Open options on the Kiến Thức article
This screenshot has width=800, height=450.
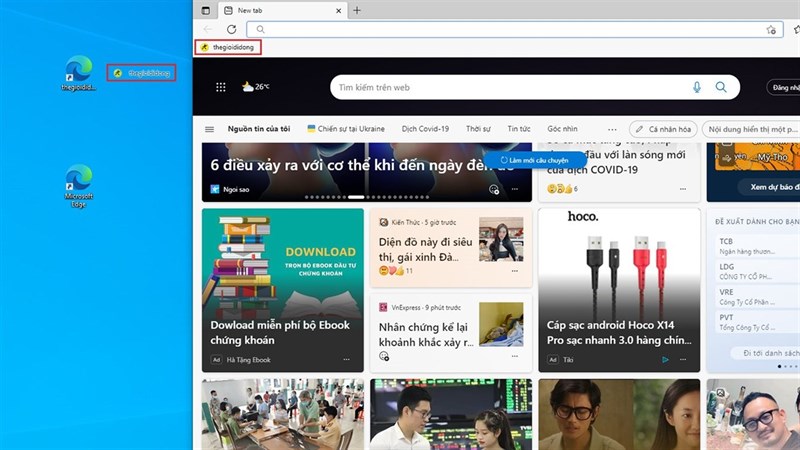[x=515, y=271]
